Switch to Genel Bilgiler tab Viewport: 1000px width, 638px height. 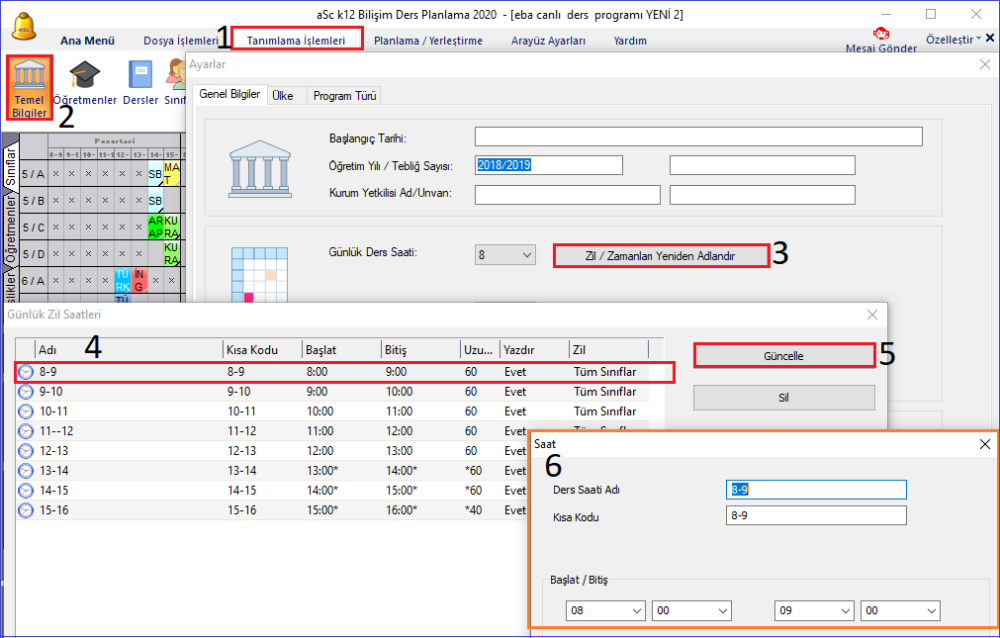pyautogui.click(x=230, y=94)
